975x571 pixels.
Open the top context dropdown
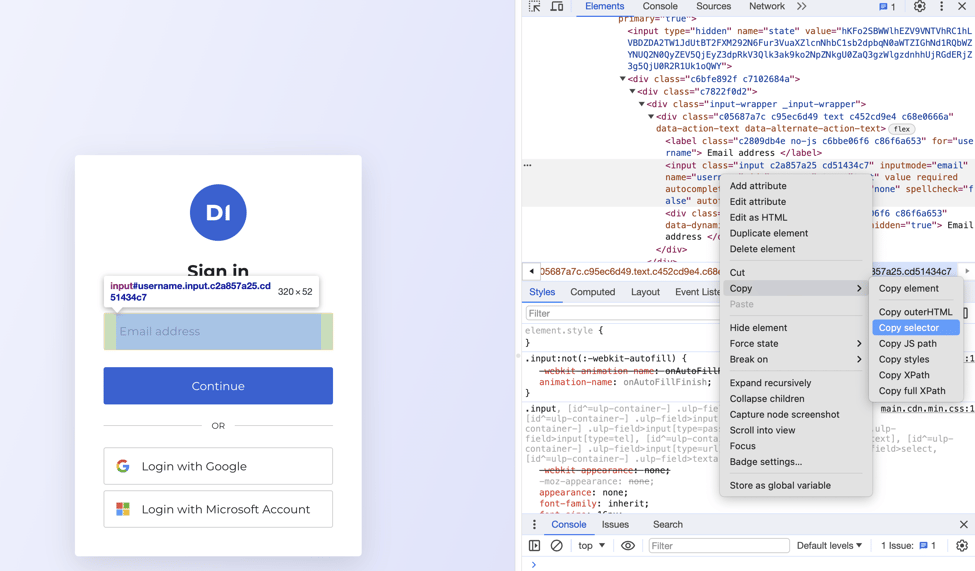(x=591, y=545)
